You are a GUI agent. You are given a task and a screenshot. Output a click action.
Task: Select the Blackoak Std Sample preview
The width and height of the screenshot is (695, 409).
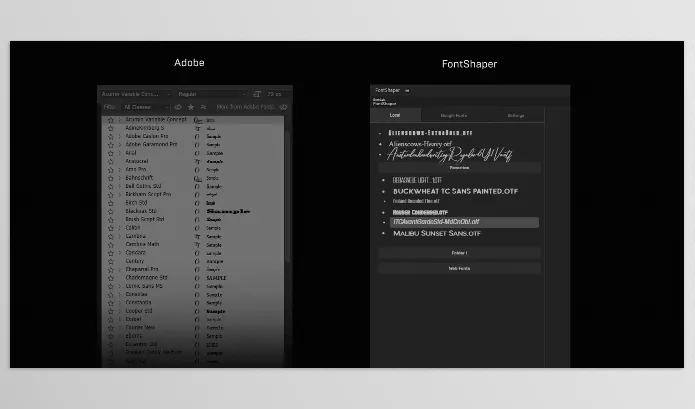[x=228, y=211]
